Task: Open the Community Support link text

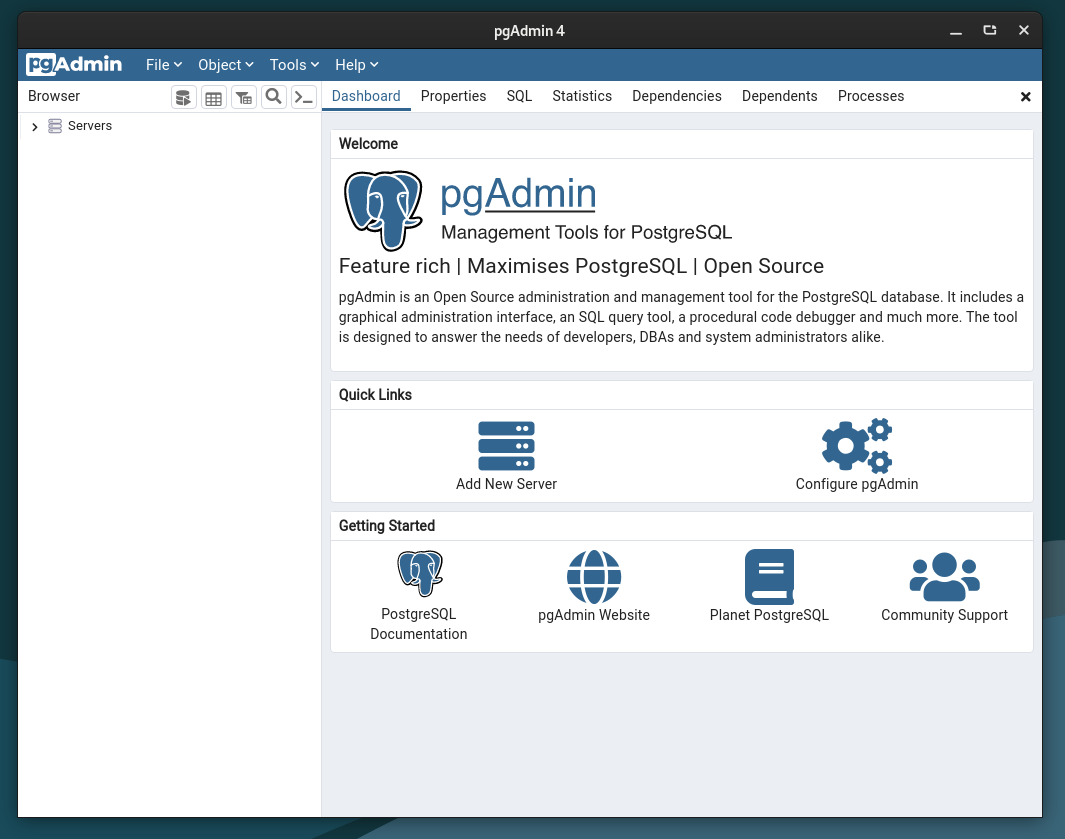Action: coord(944,615)
